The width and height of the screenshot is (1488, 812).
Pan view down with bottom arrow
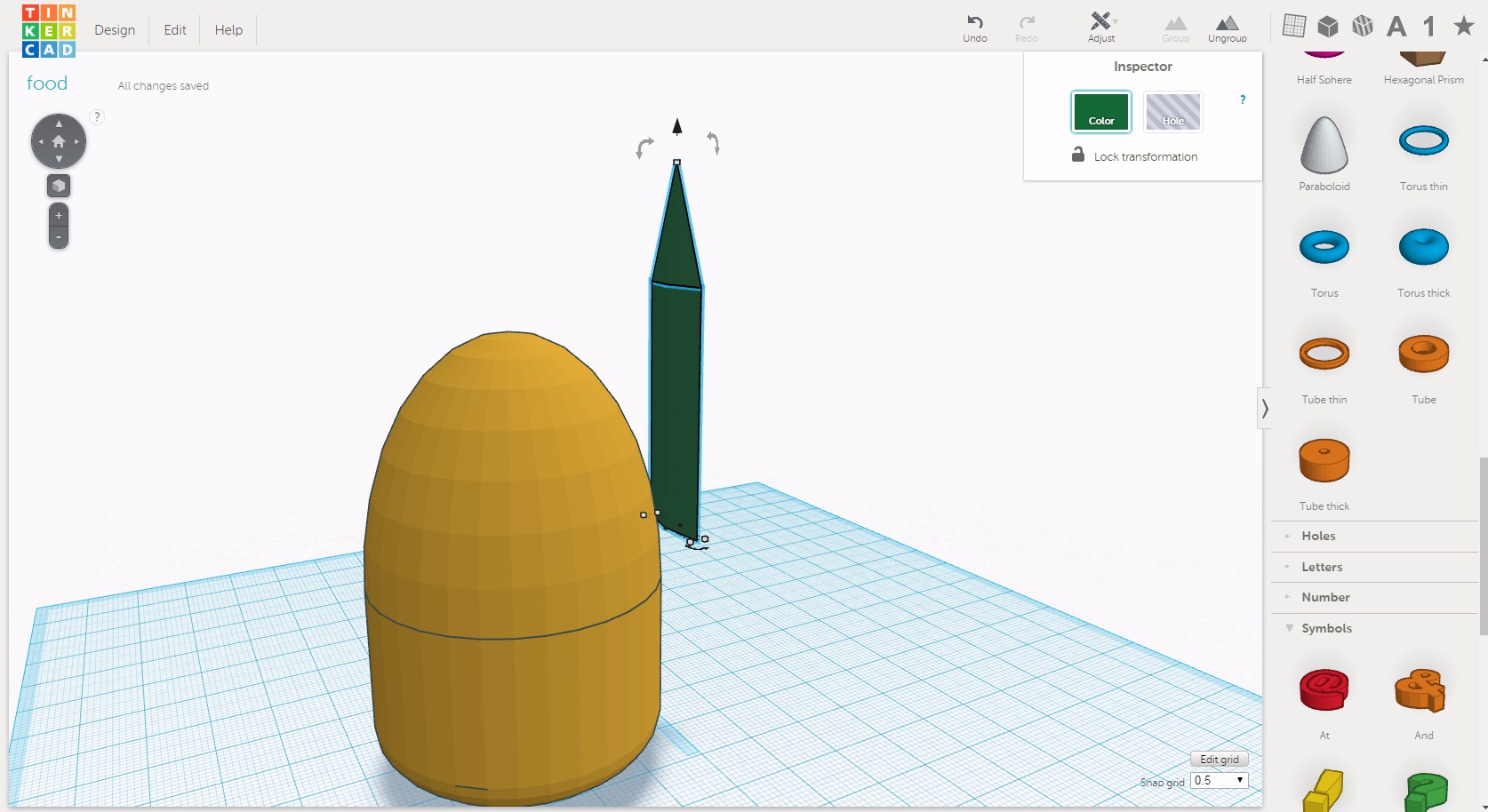click(x=59, y=159)
